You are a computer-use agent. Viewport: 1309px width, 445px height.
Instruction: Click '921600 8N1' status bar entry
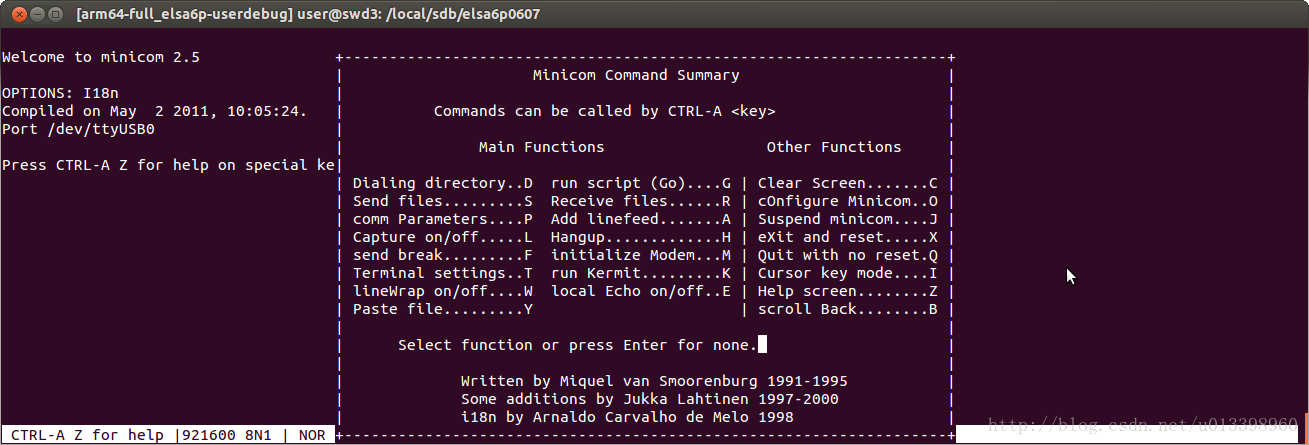click(227, 435)
